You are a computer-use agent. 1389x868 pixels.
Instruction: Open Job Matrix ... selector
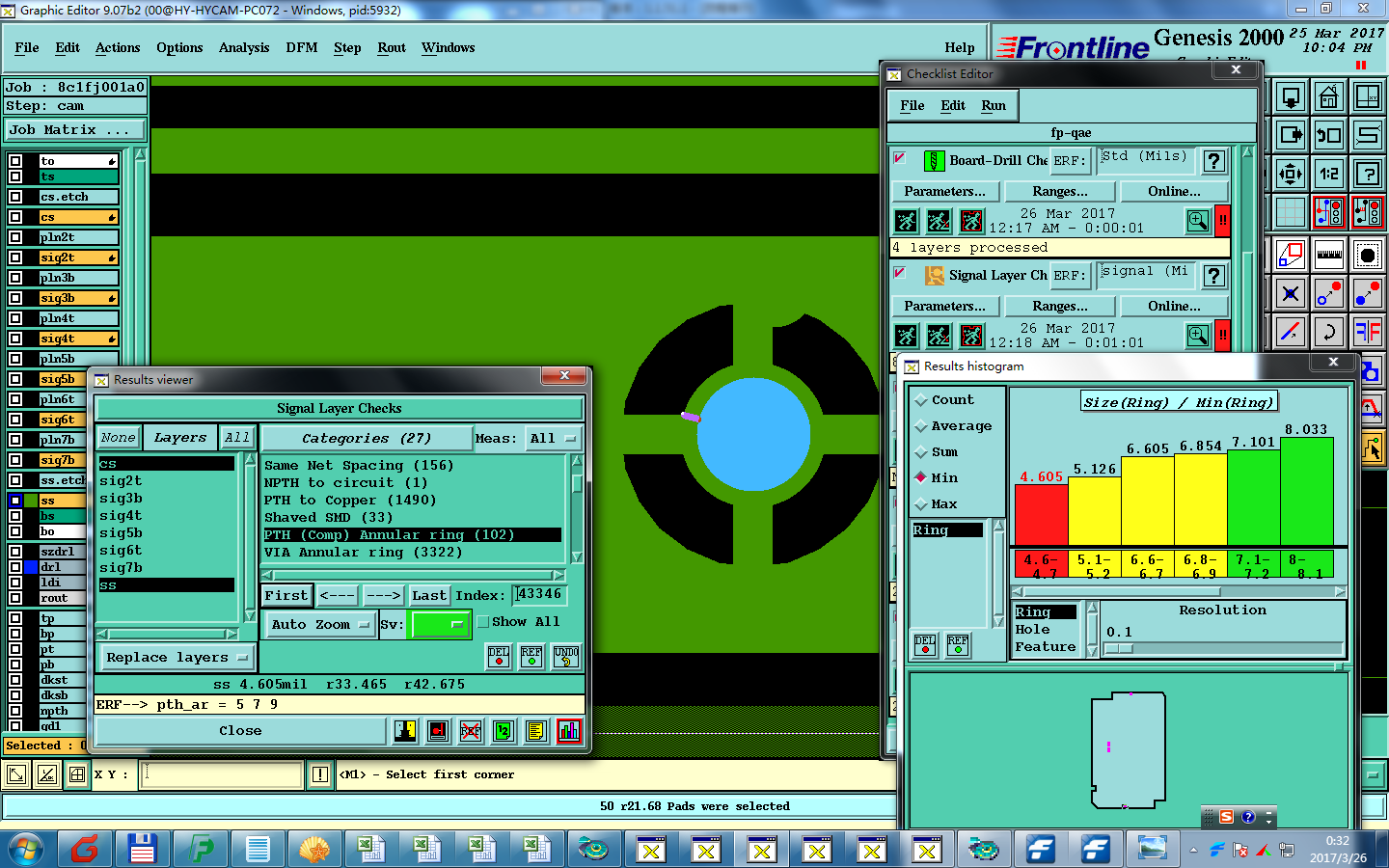[x=76, y=129]
